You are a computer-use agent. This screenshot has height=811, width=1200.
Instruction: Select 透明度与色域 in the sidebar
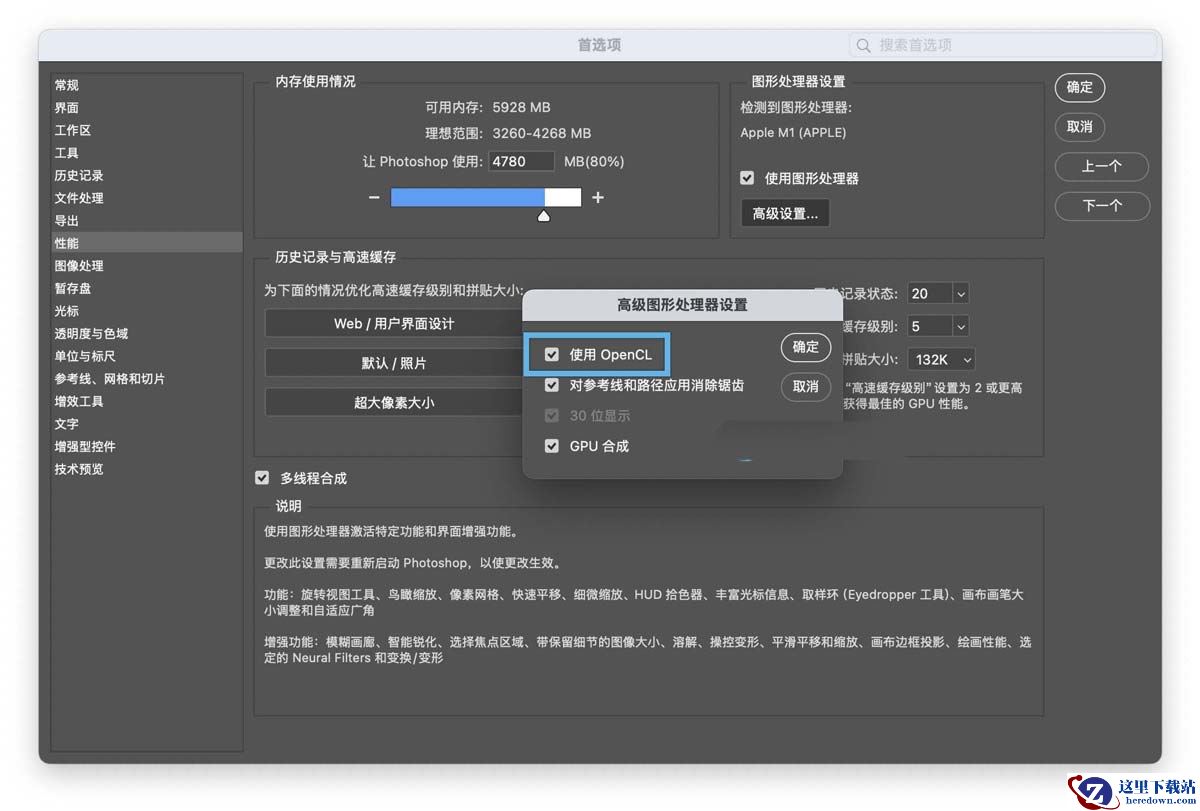coord(91,334)
